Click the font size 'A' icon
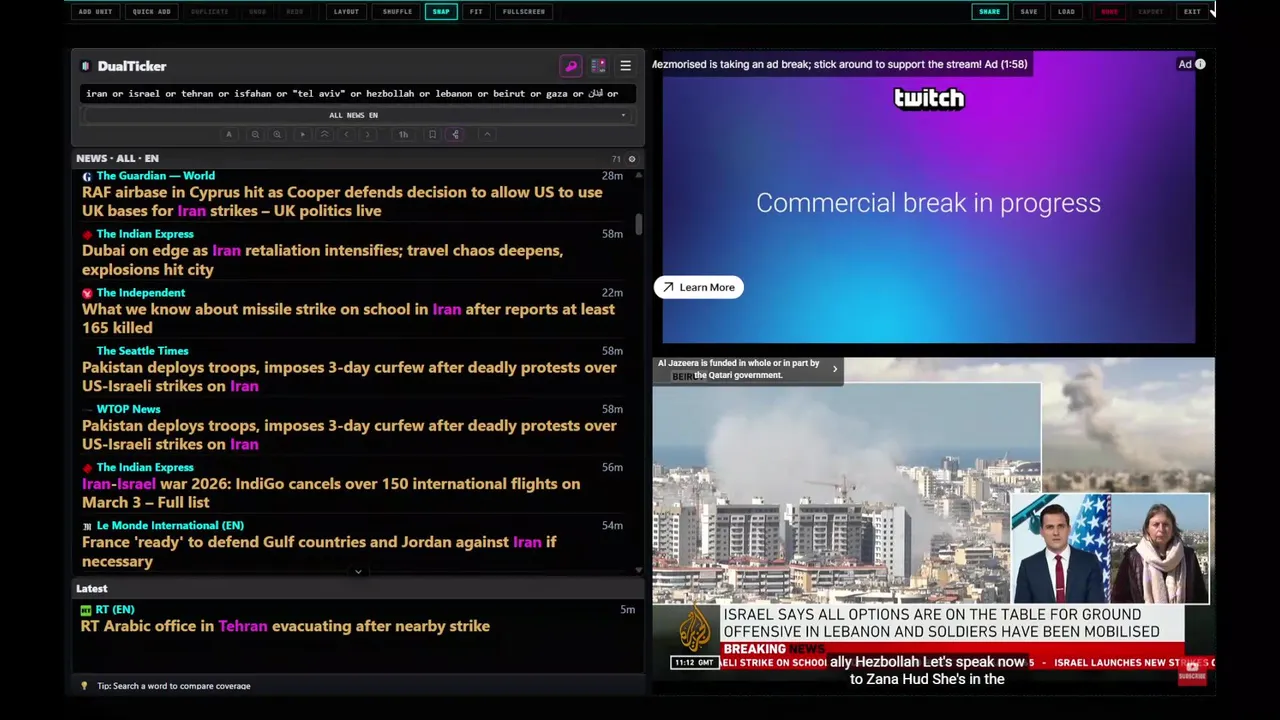 coord(229,134)
